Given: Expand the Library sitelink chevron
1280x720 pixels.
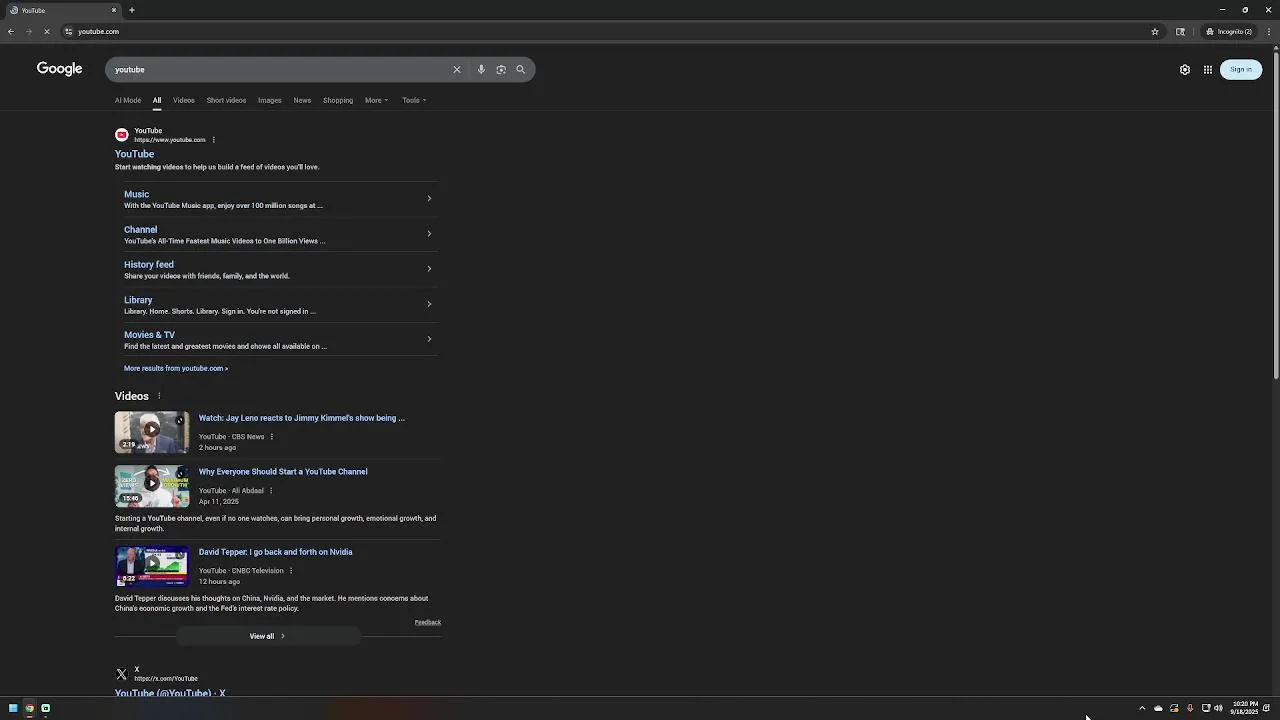Looking at the screenshot, I should [x=429, y=304].
